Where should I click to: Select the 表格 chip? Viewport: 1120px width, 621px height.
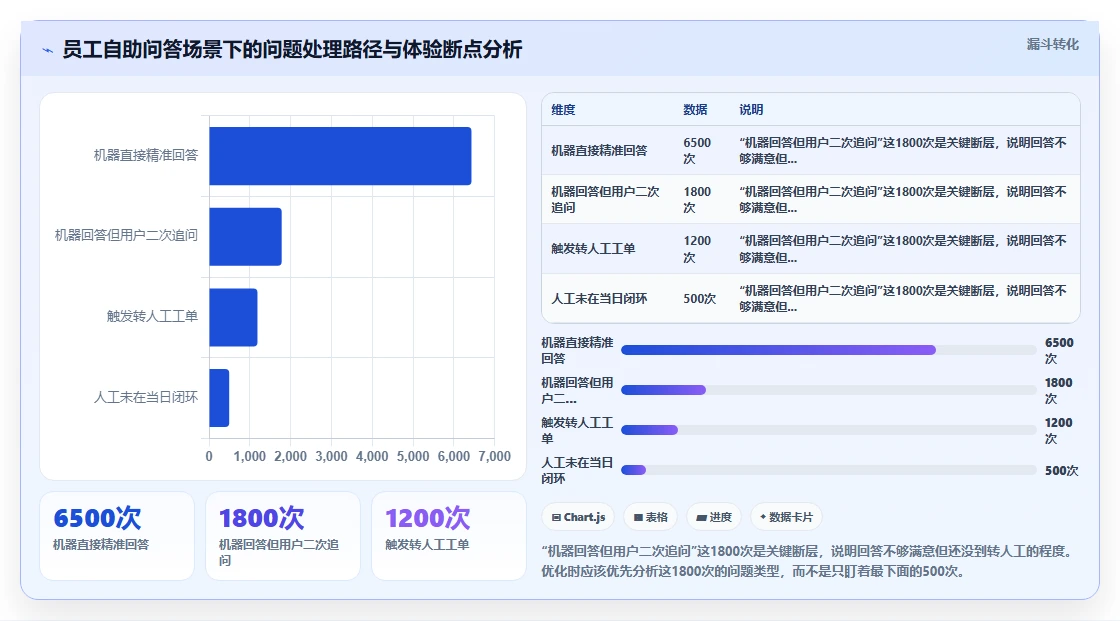point(651,517)
